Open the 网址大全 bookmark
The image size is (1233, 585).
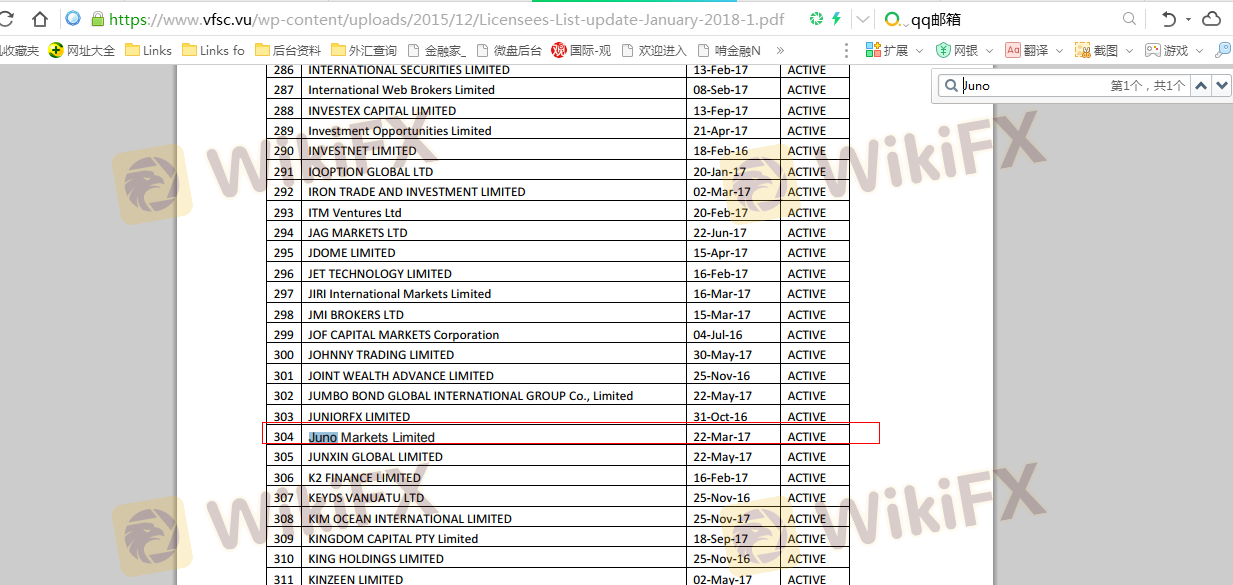coord(82,50)
